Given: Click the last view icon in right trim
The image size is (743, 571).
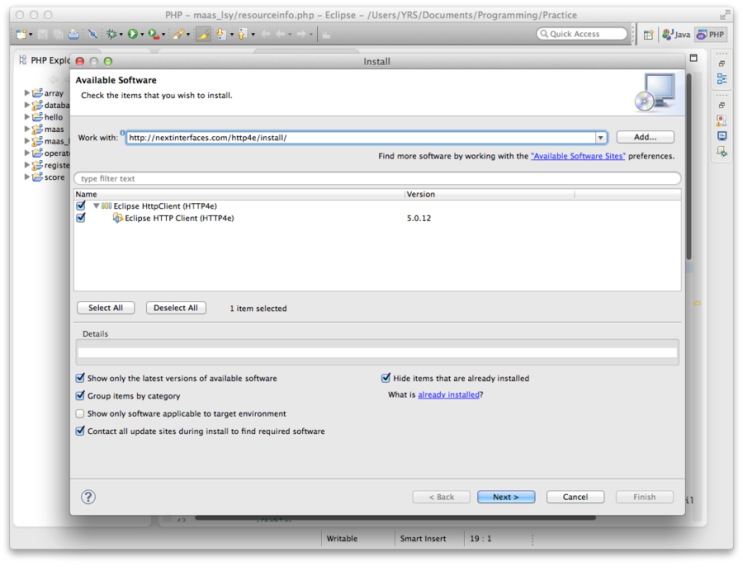Looking at the screenshot, I should pyautogui.click(x=722, y=152).
